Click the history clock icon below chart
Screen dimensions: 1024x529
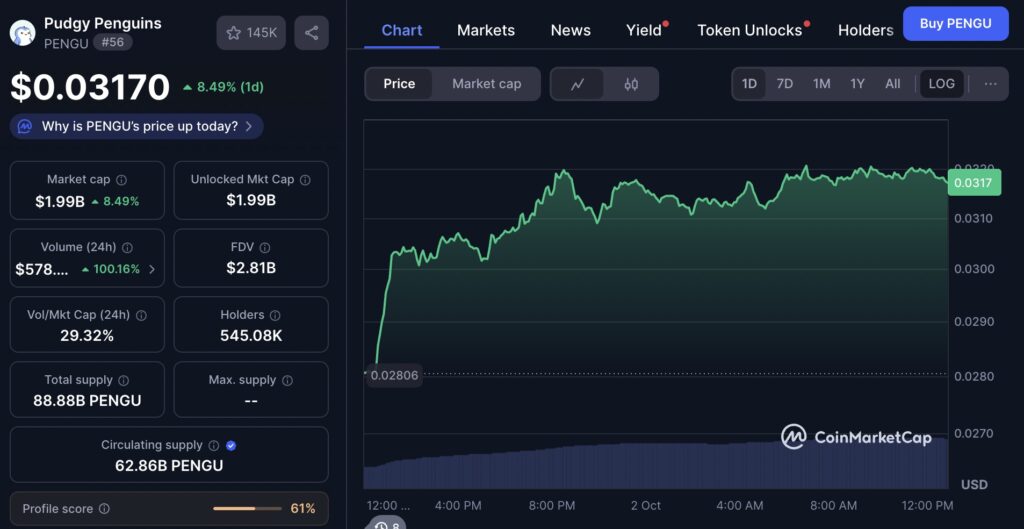coord(381,524)
